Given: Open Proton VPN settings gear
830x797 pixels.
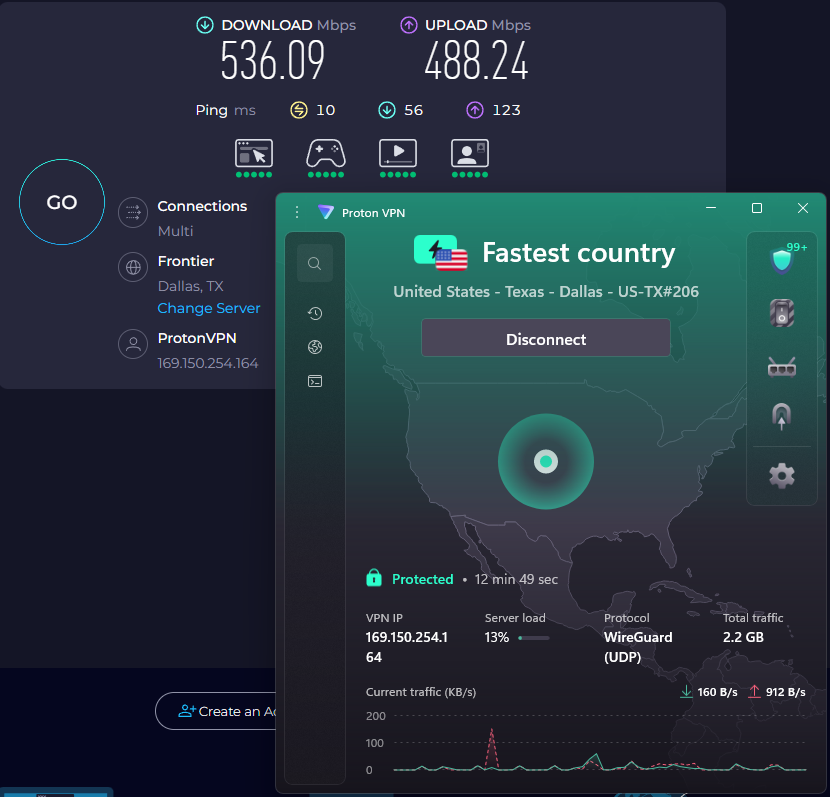Looking at the screenshot, I should (781, 476).
